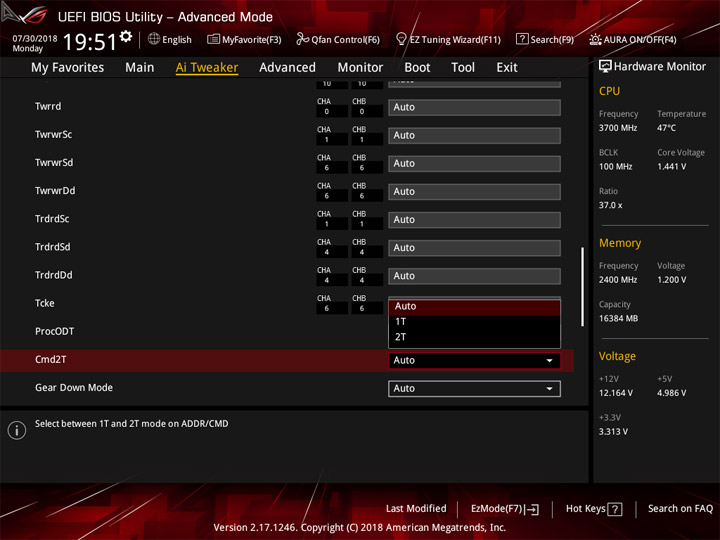Click the Hot Keys question icon
The image size is (720, 540).
tap(614, 509)
